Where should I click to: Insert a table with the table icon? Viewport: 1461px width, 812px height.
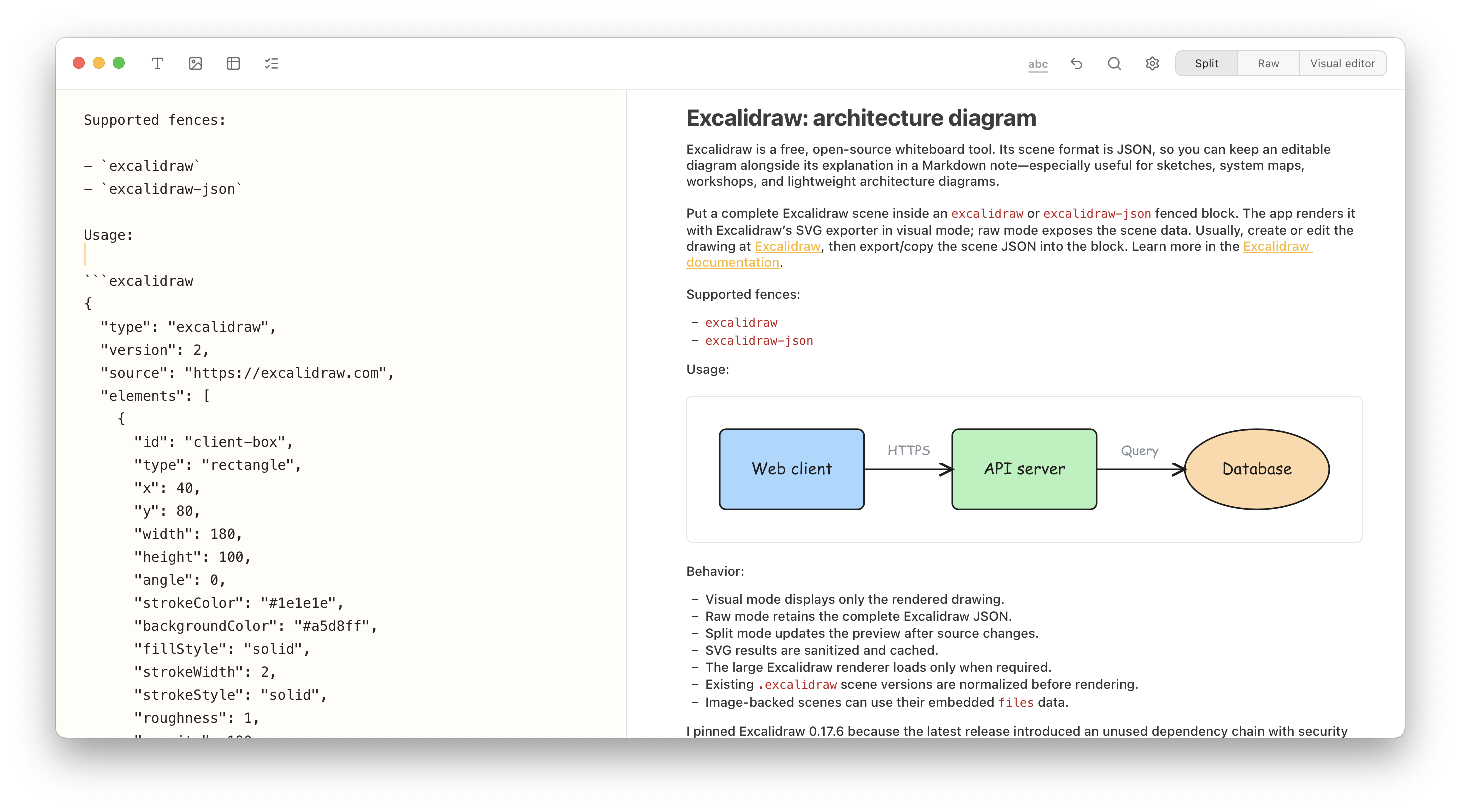[x=233, y=63]
